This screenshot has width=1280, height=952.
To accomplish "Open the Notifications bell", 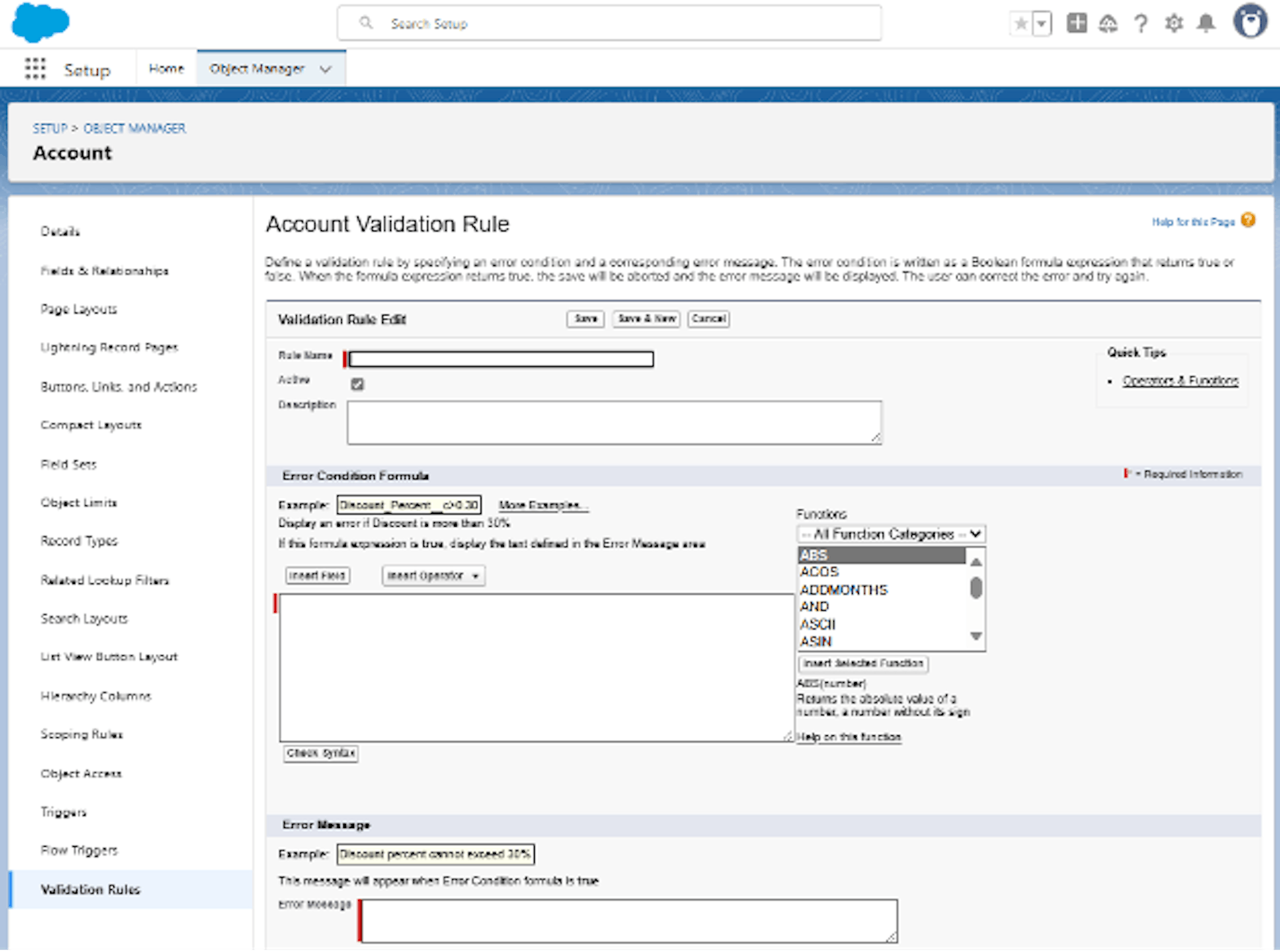I will [x=1206, y=24].
